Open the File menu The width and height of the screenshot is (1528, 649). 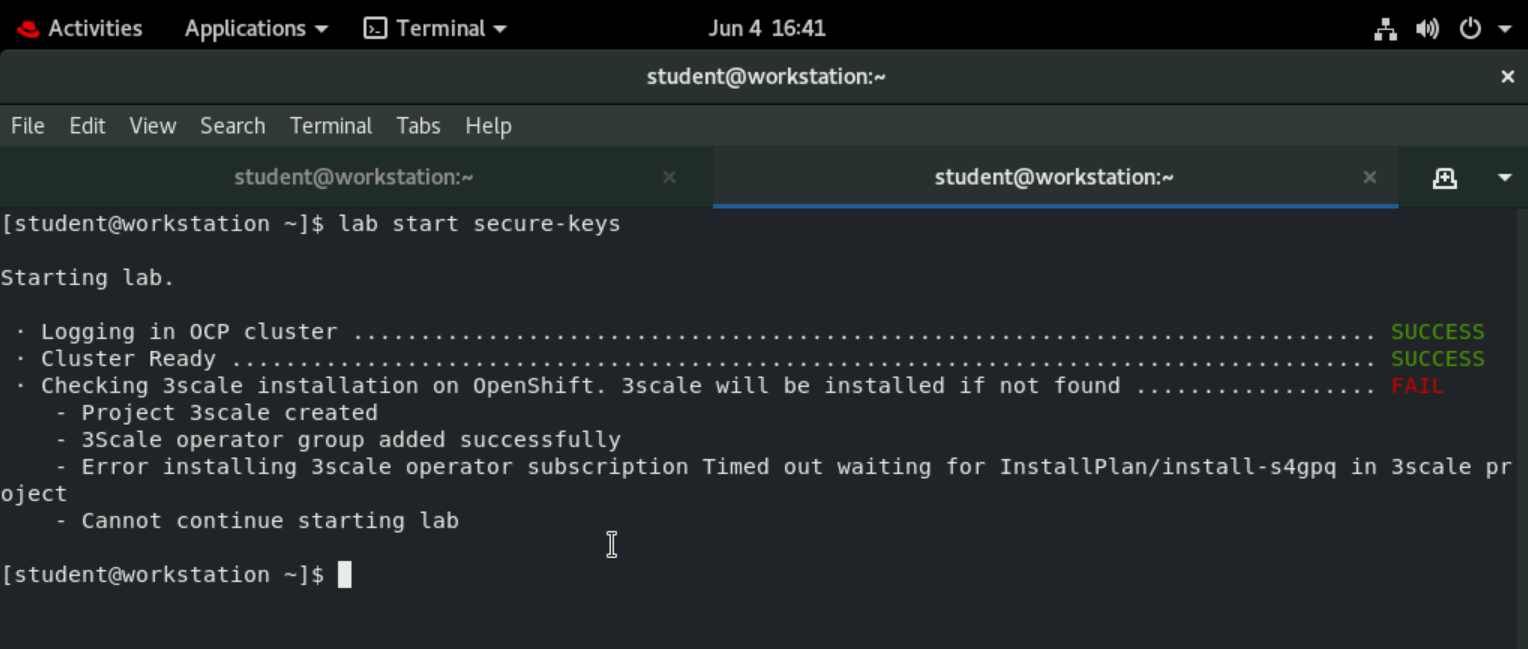(28, 126)
